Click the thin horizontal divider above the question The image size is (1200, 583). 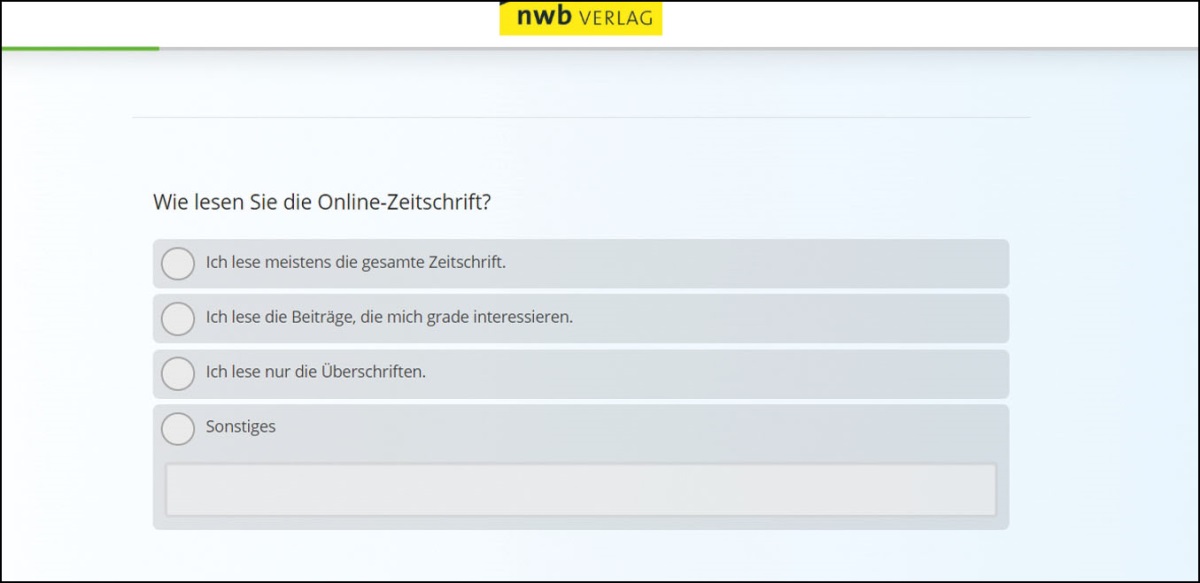pos(580,118)
